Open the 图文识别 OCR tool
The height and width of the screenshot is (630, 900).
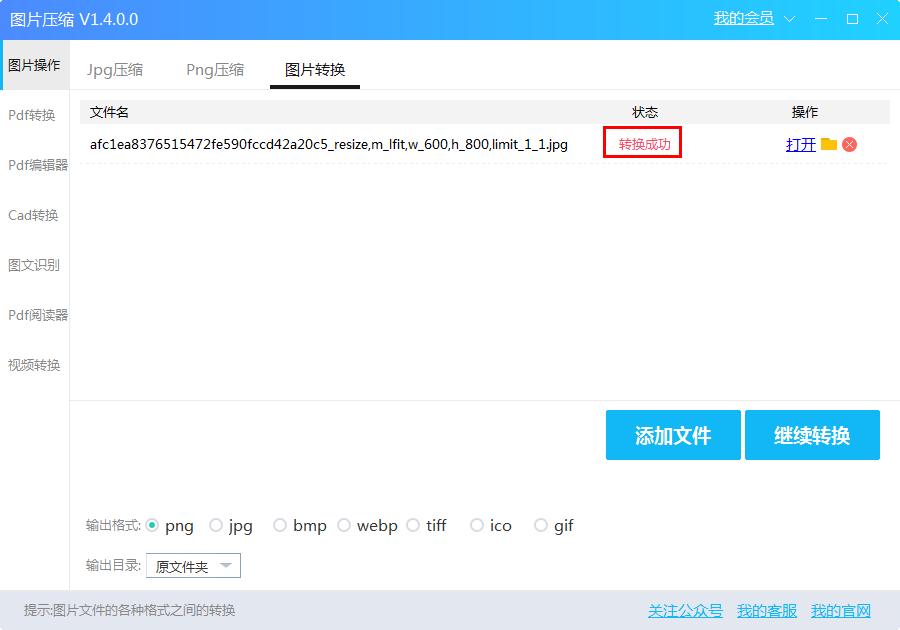coord(33,265)
